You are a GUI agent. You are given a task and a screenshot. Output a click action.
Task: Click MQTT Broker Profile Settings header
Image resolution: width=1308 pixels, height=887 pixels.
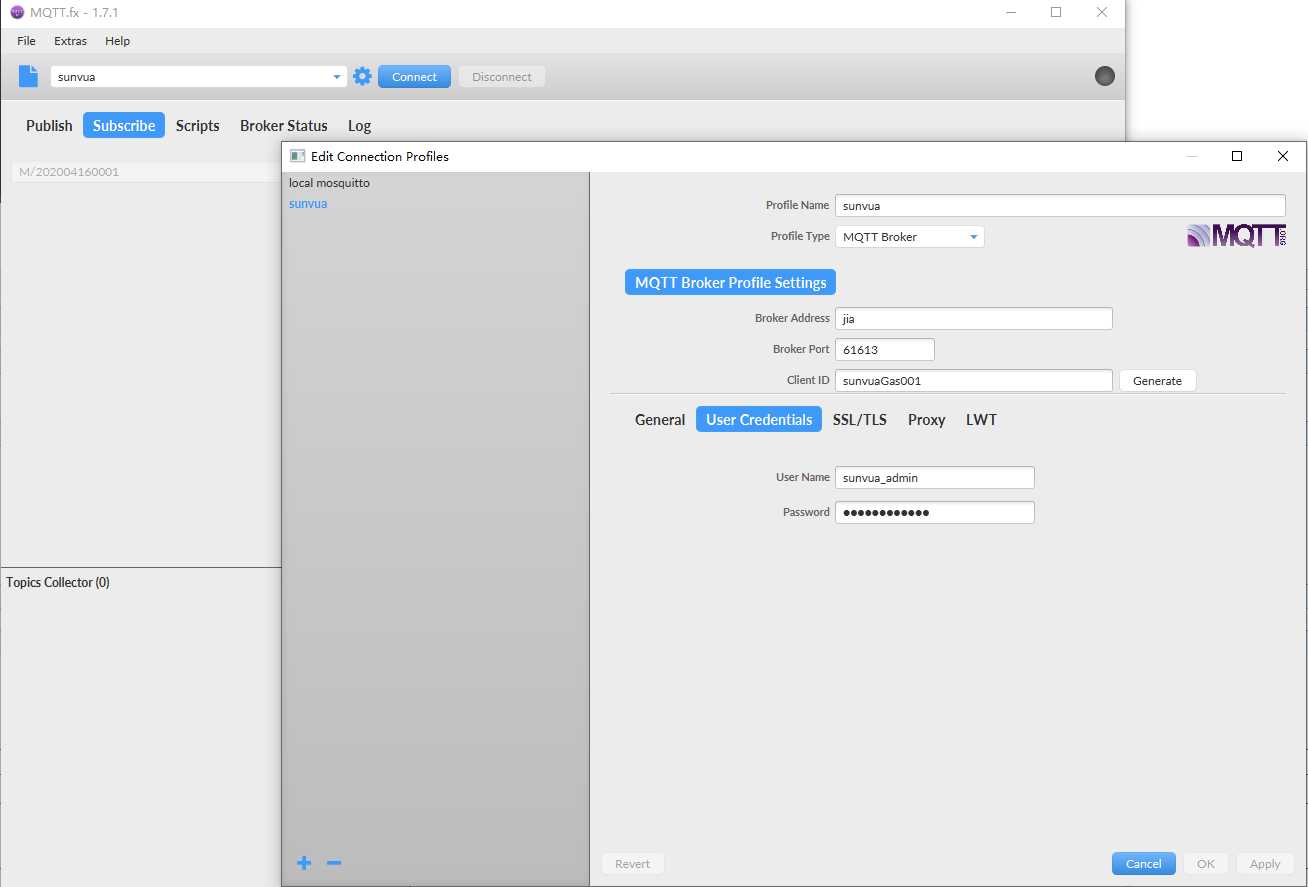coord(731,282)
